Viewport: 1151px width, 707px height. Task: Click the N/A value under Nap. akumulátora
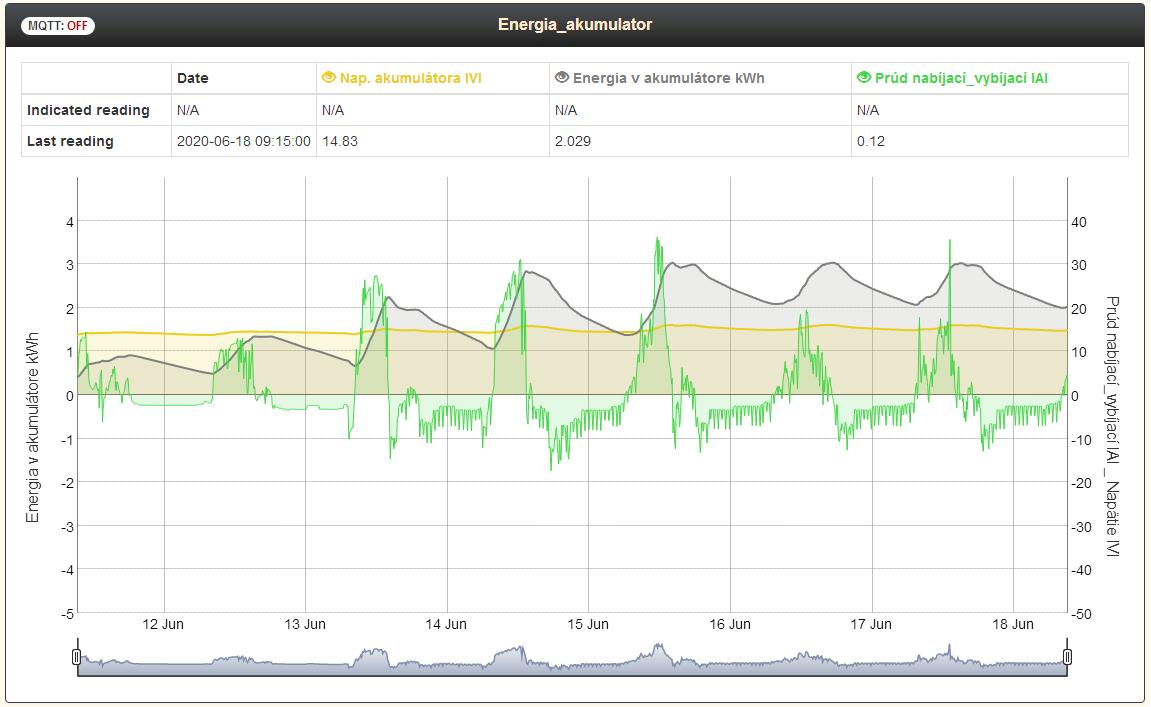click(x=333, y=110)
